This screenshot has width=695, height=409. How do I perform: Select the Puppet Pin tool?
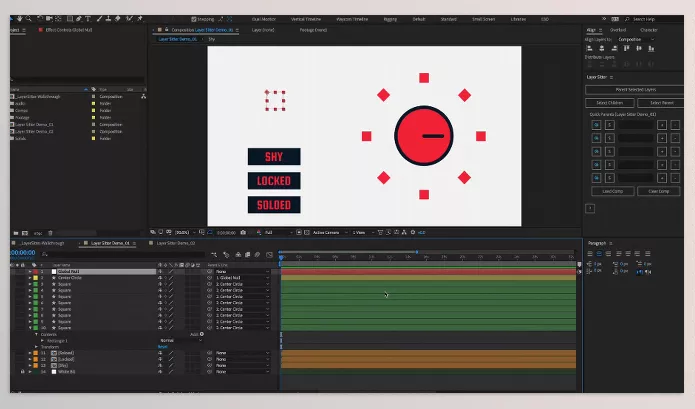click(x=140, y=19)
